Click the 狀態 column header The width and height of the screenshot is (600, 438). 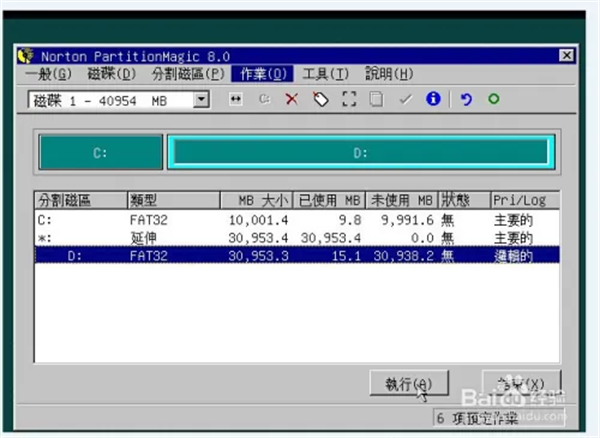click(464, 200)
